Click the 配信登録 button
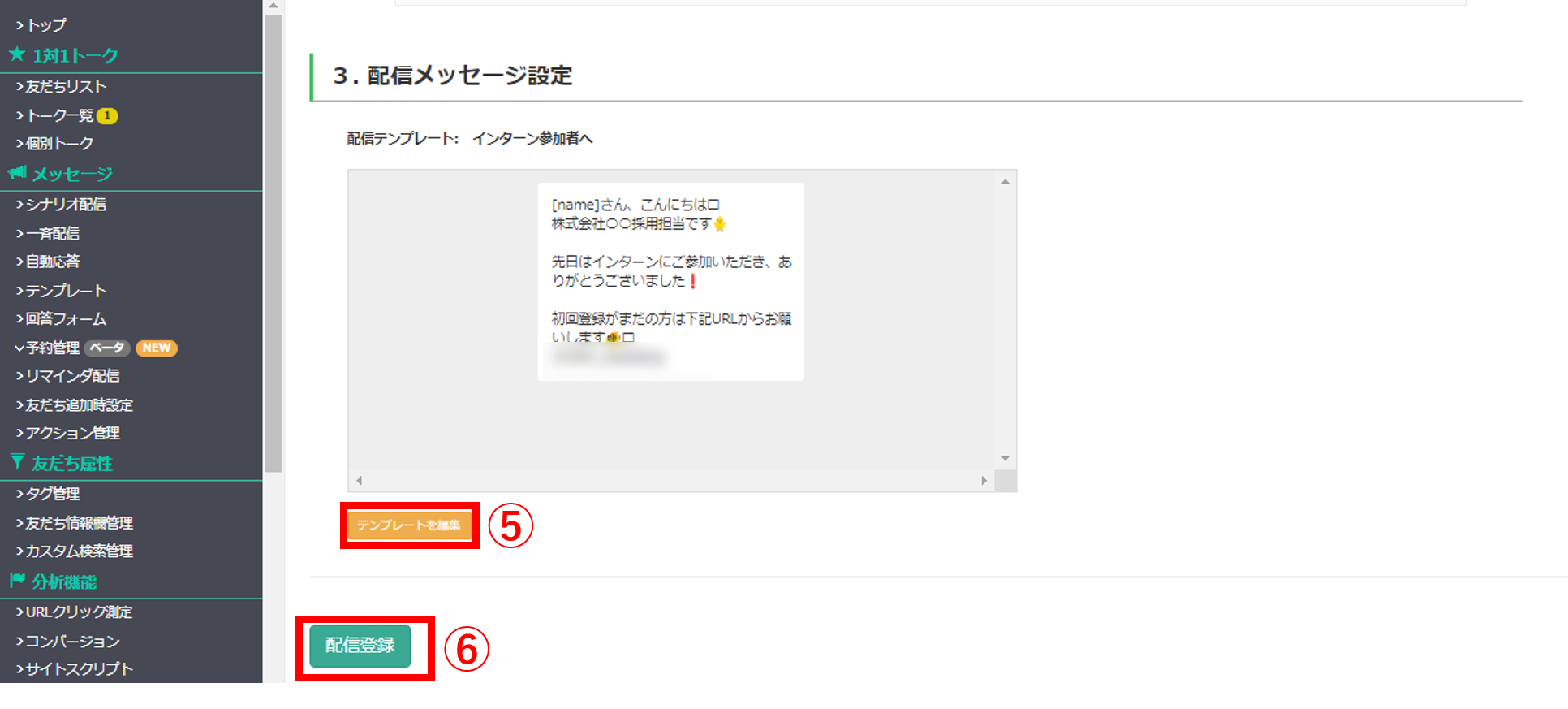 [360, 646]
